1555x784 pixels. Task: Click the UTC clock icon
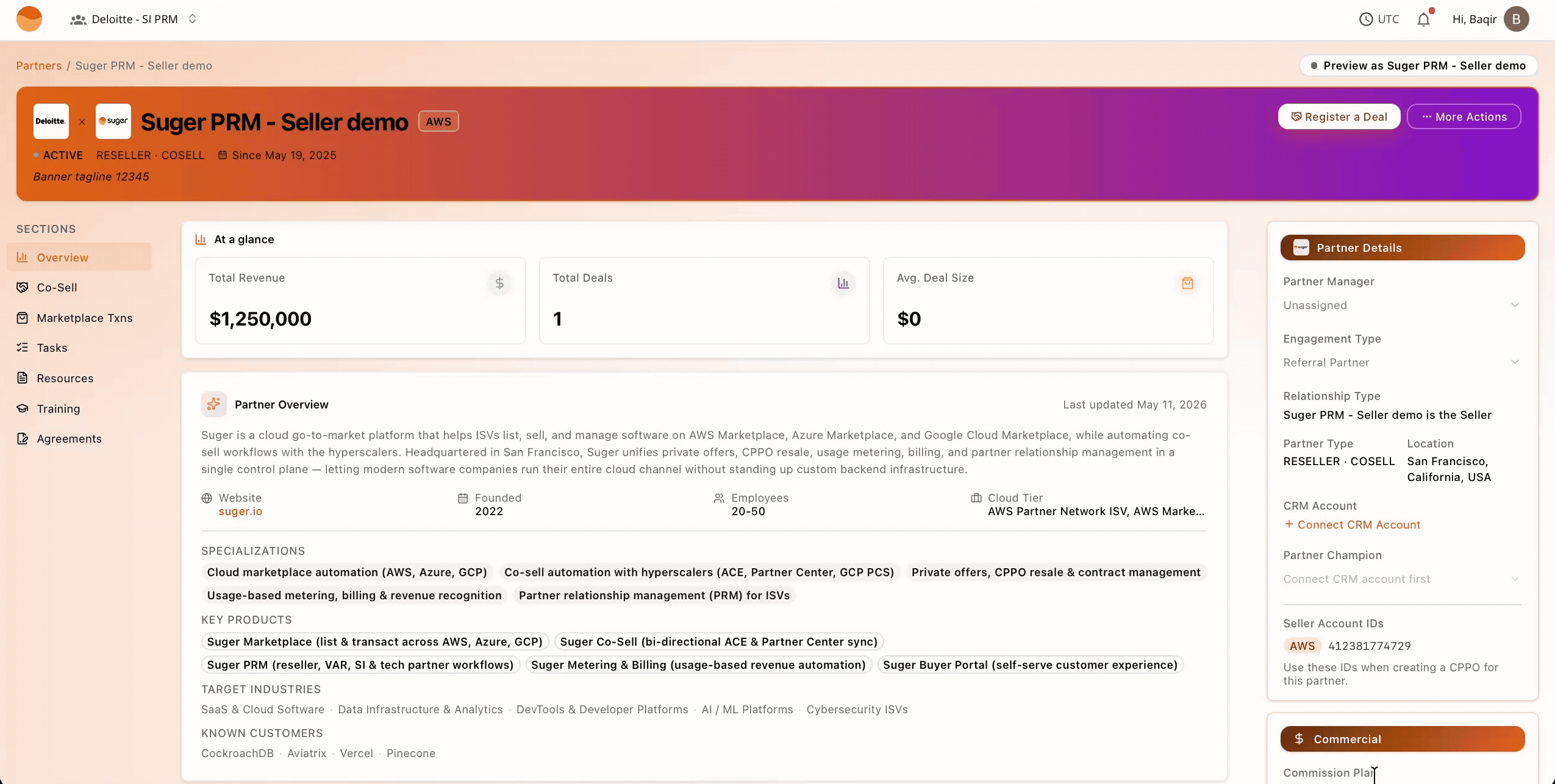pos(1366,20)
